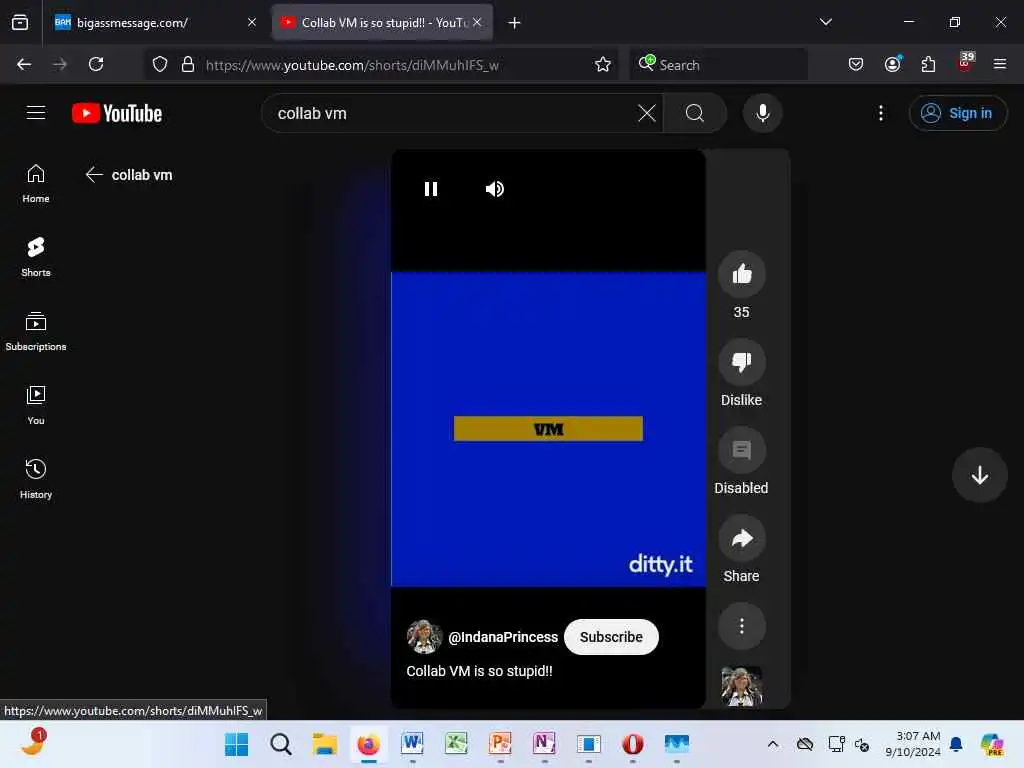Click the extension icon with 39 badge

click(965, 63)
